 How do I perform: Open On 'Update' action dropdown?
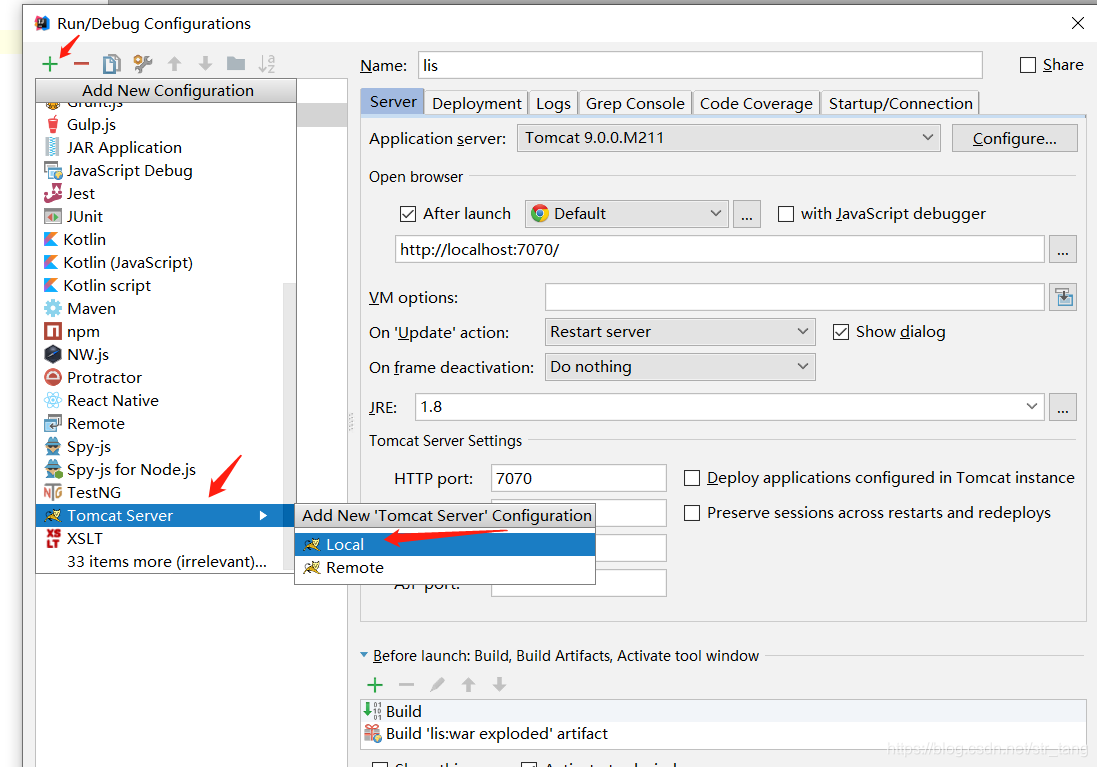click(x=680, y=332)
